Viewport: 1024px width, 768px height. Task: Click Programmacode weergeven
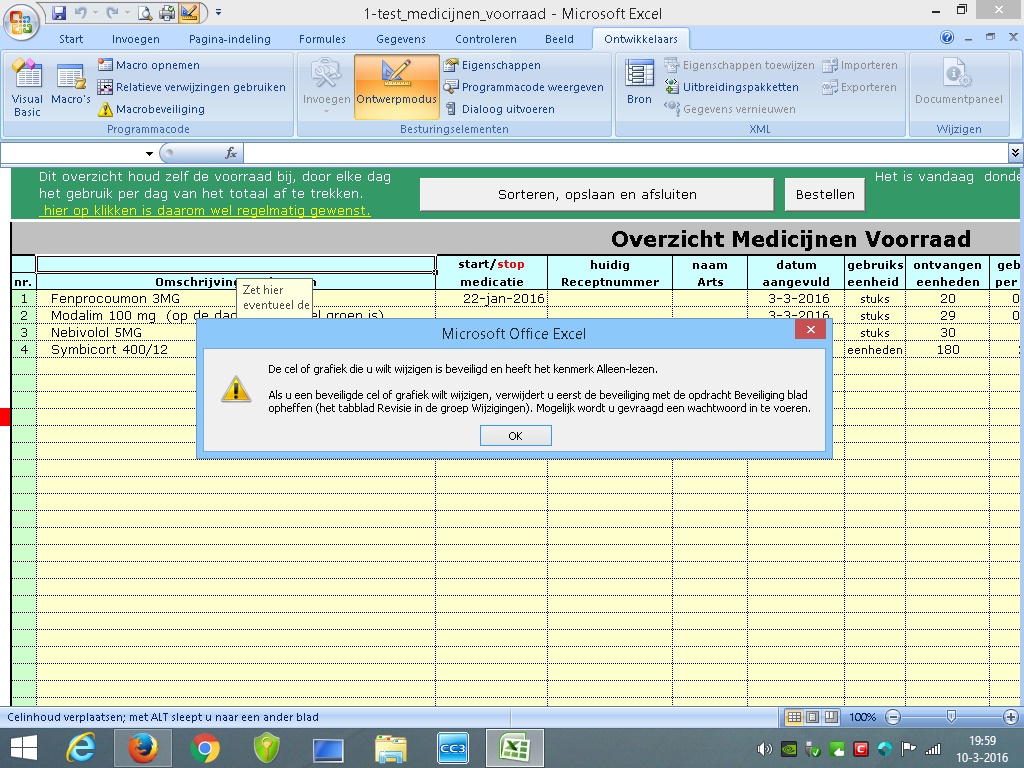pos(524,87)
